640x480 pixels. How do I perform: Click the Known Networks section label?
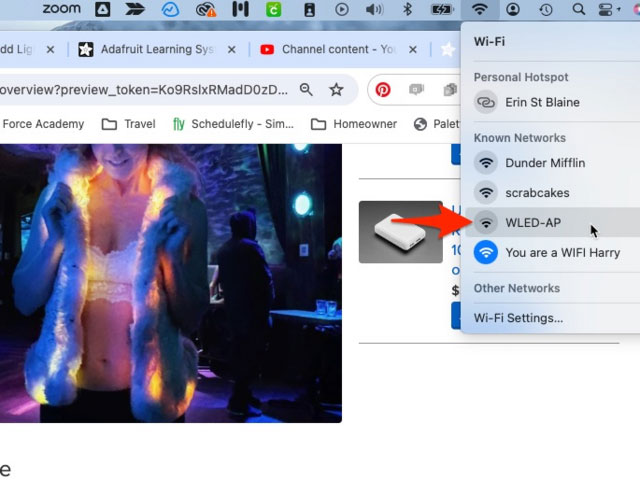pyautogui.click(x=520, y=138)
